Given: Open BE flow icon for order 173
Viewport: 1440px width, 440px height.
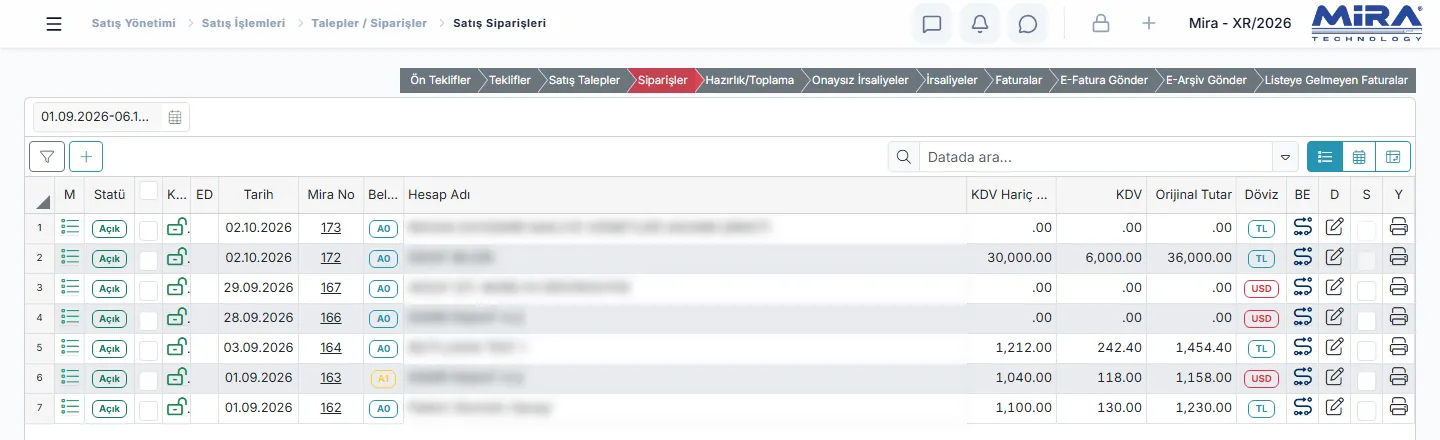Looking at the screenshot, I should [1302, 227].
